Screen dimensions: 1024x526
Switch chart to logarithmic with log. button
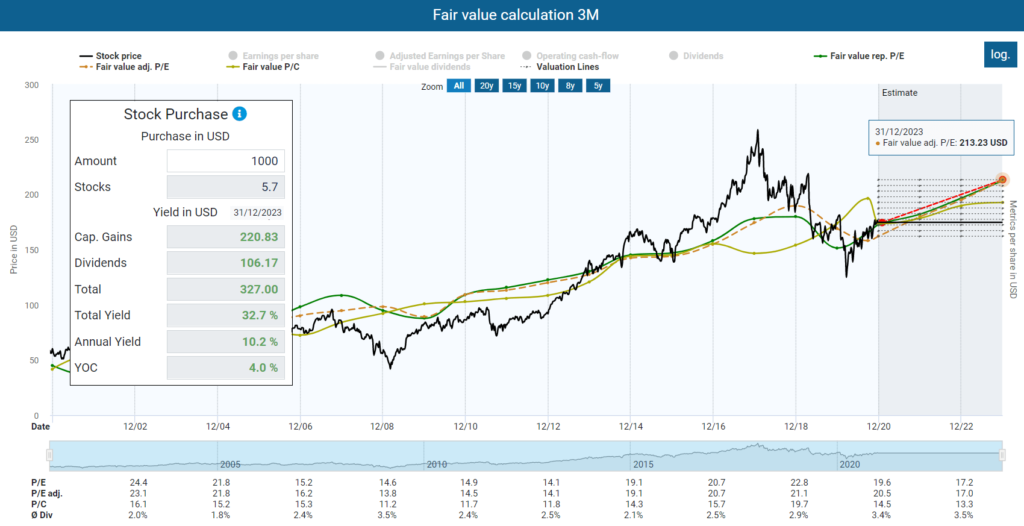click(1000, 54)
